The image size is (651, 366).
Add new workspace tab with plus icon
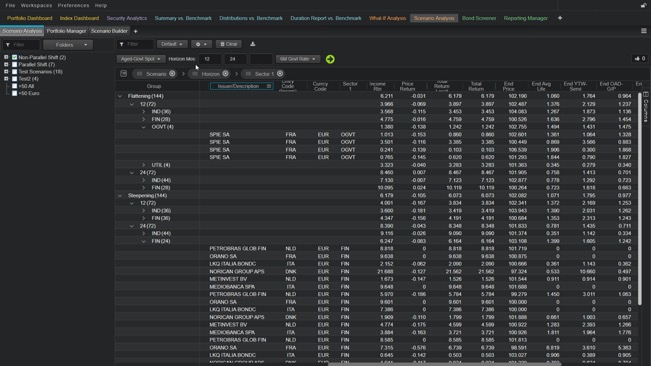560,18
